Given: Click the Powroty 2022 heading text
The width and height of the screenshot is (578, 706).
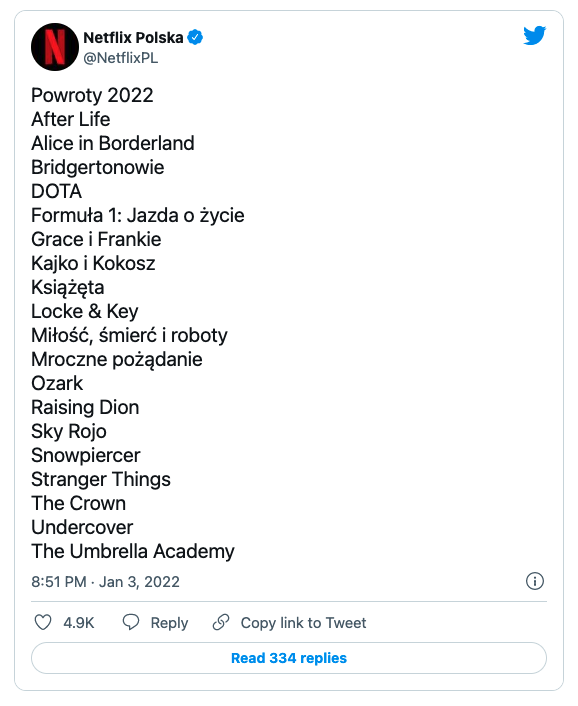Looking at the screenshot, I should (x=92, y=95).
